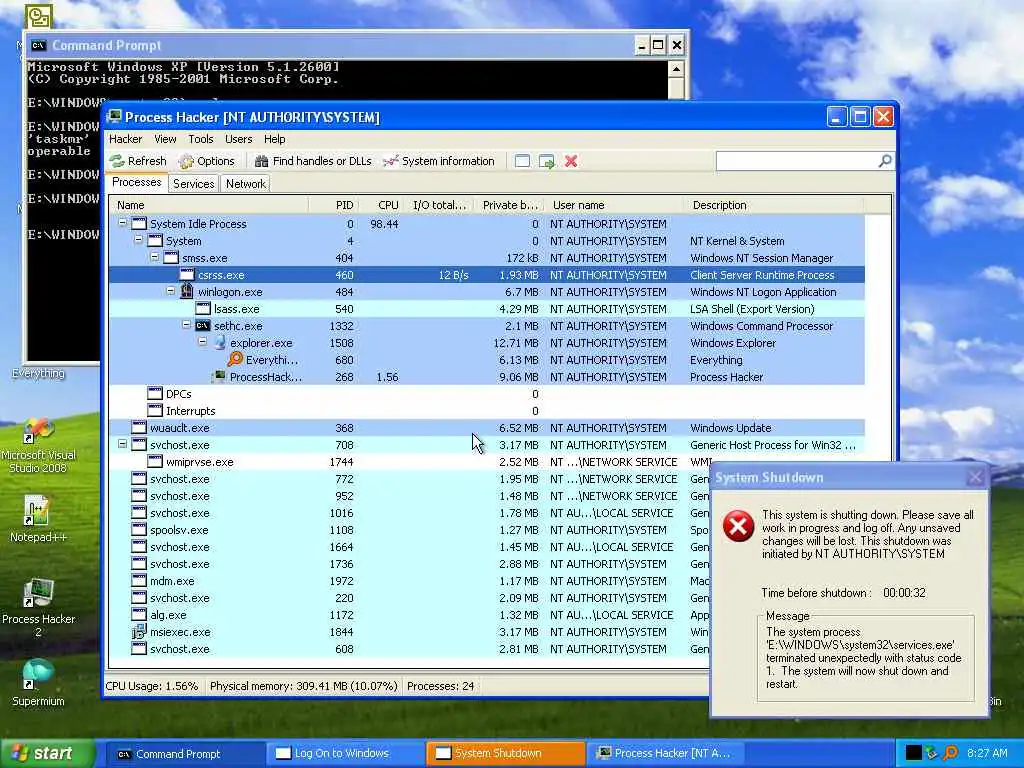Click Processes: 24 status bar entry

[441, 686]
